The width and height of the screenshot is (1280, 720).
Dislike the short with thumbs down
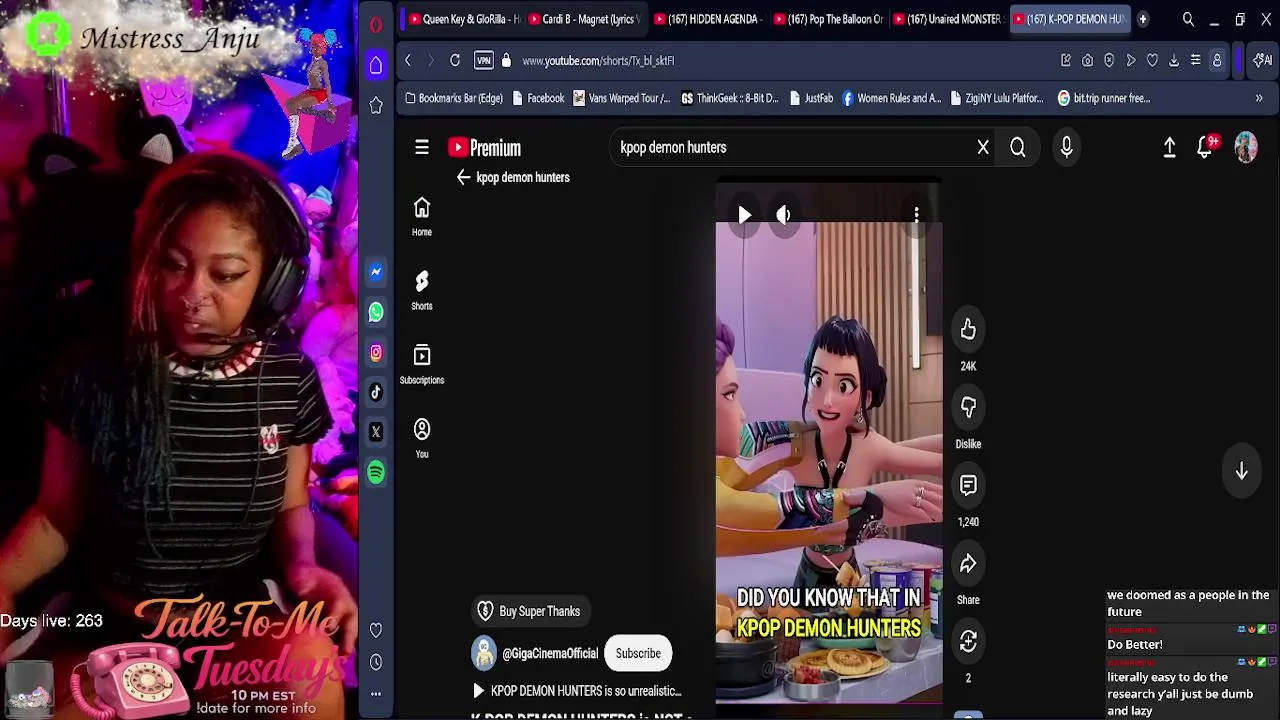968,408
